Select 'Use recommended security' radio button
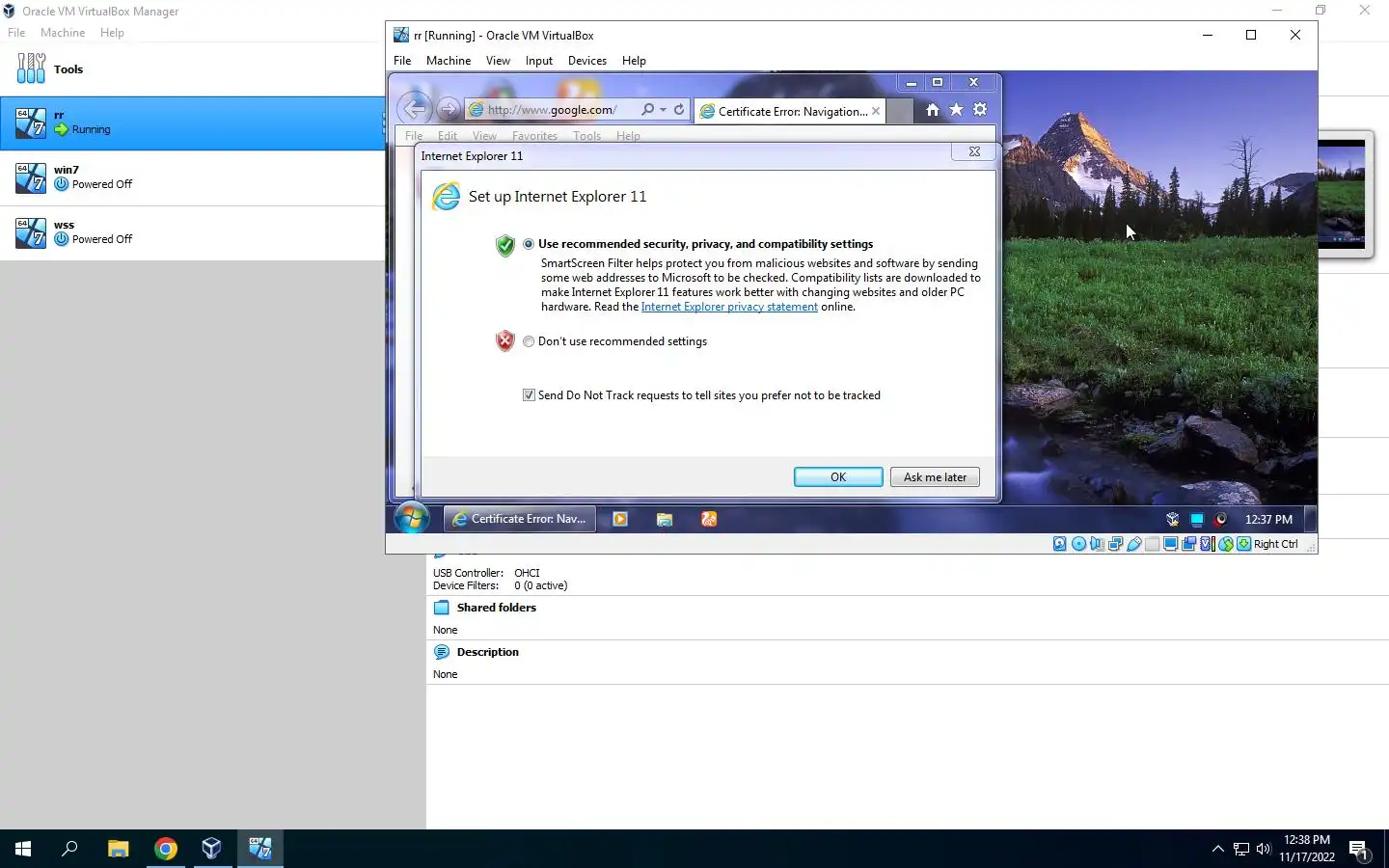This screenshot has height=868, width=1389. coord(529,244)
